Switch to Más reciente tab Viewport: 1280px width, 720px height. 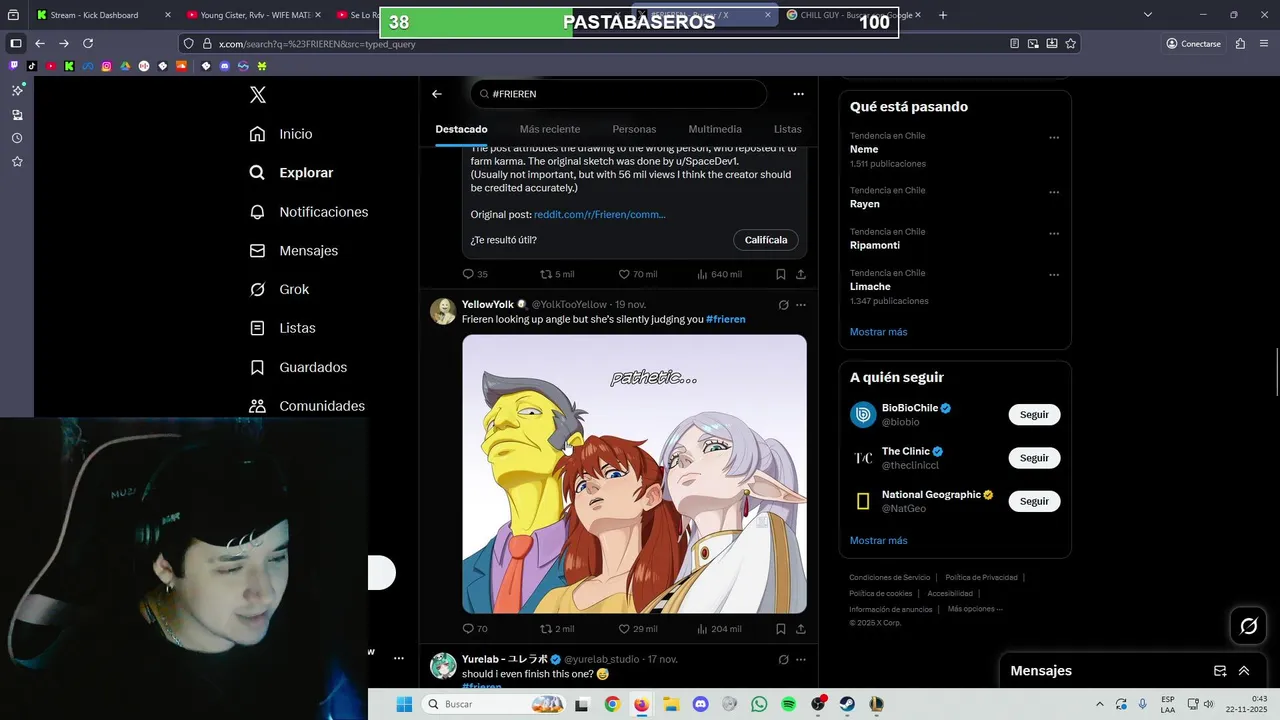click(x=550, y=129)
